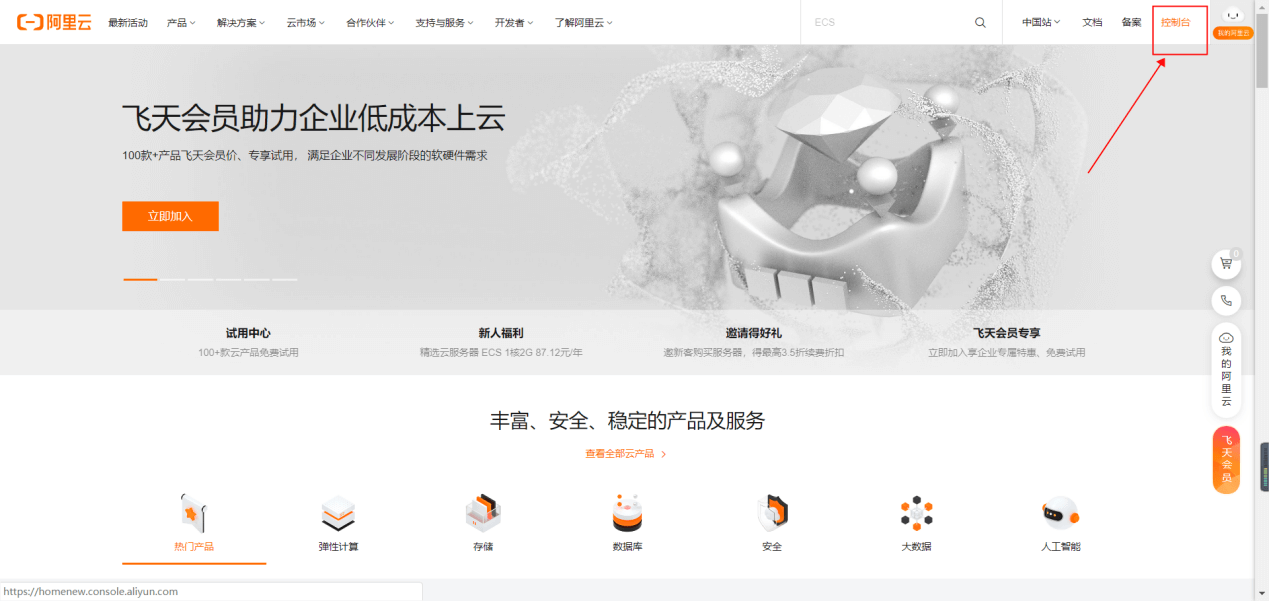The image size is (1269, 601).
Task: Click the 我的阿里云 label under avatar
Action: click(1233, 33)
